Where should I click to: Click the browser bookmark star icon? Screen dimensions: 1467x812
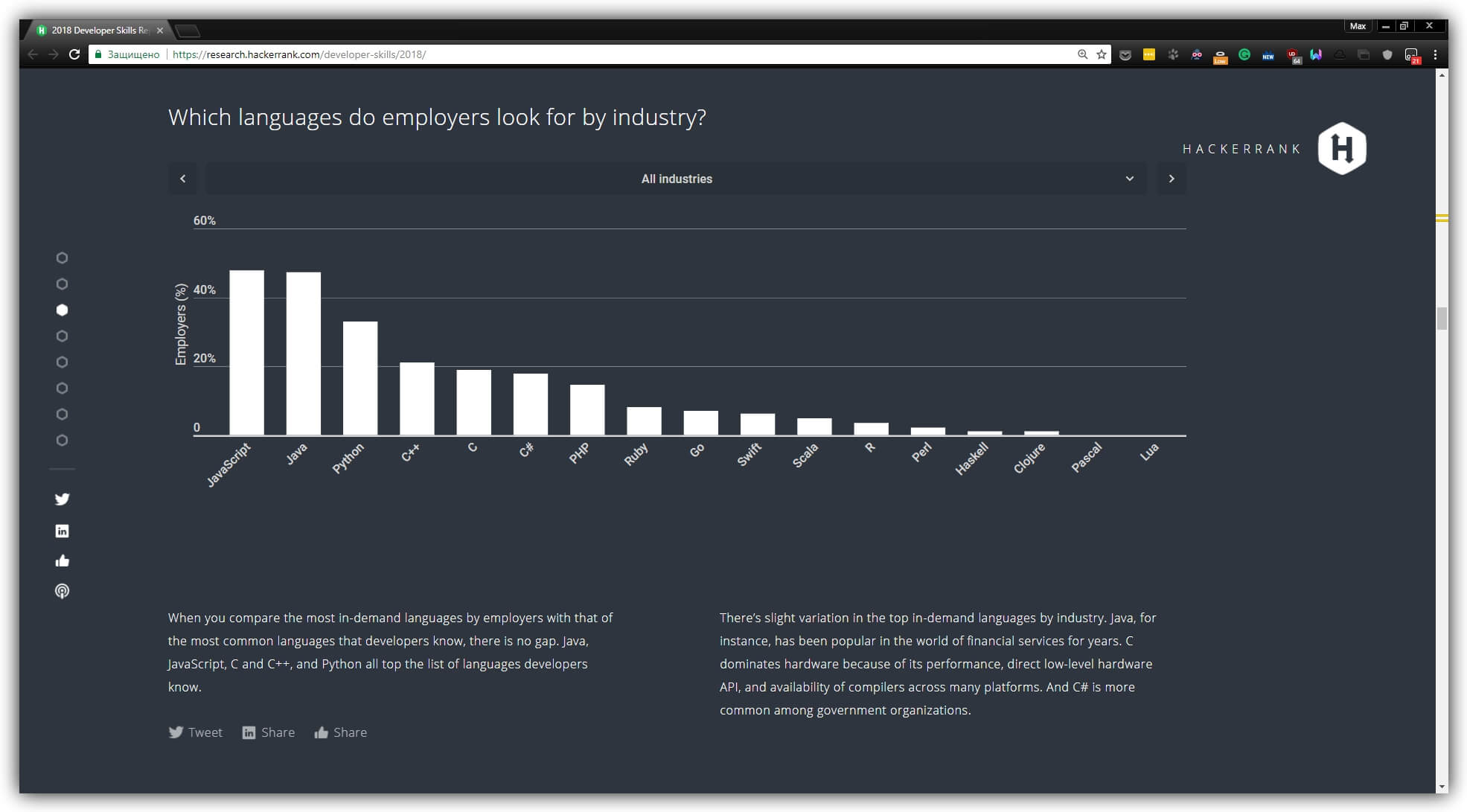1102,54
